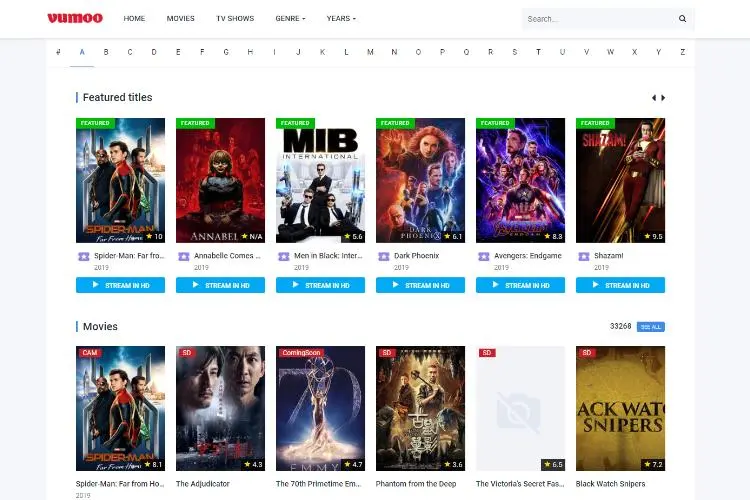Click 'The Adjudicator' title link
This screenshot has height=500, width=750.
coord(203,484)
